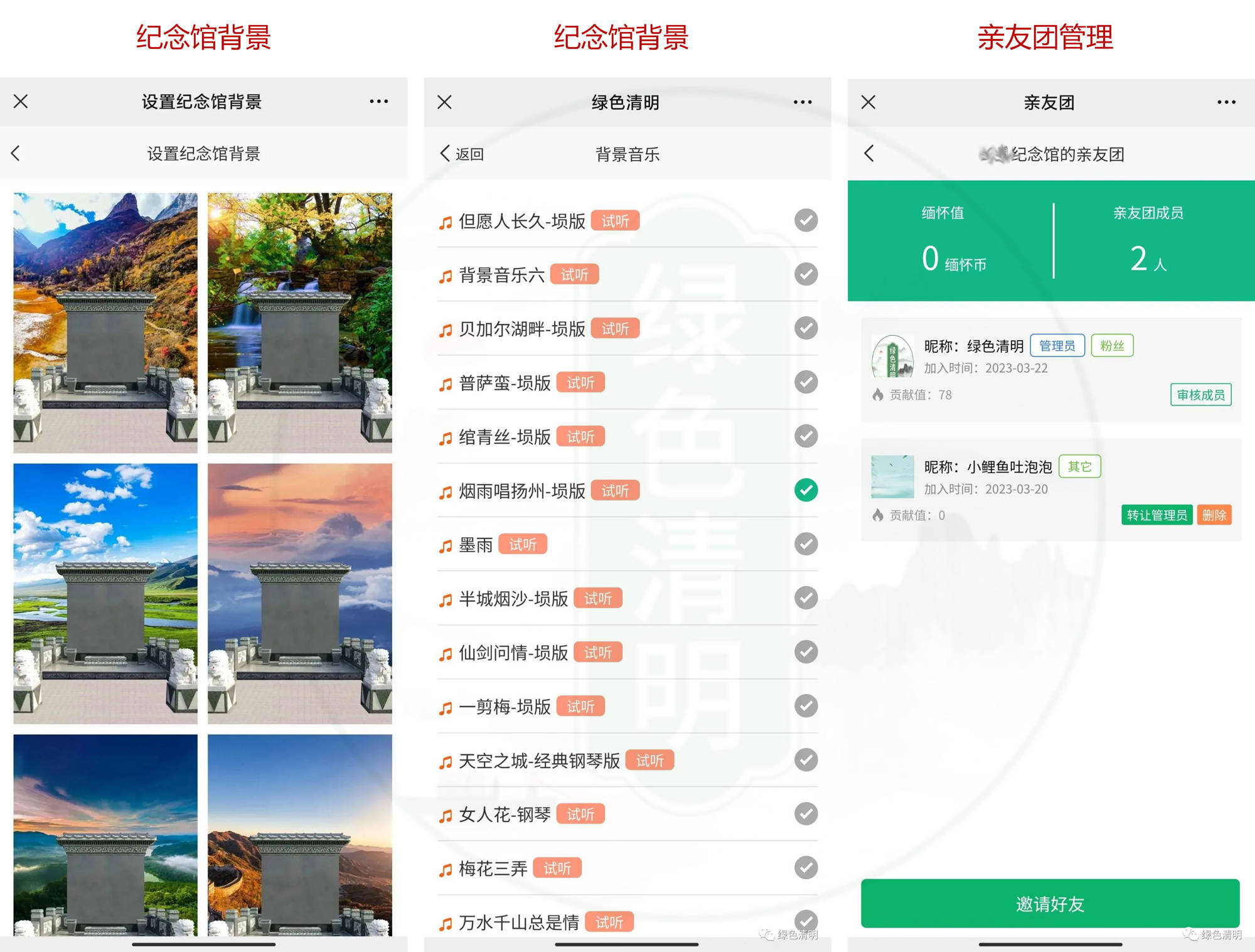Click back chevron in 设置纪念馆背景 subheader

click(x=16, y=153)
